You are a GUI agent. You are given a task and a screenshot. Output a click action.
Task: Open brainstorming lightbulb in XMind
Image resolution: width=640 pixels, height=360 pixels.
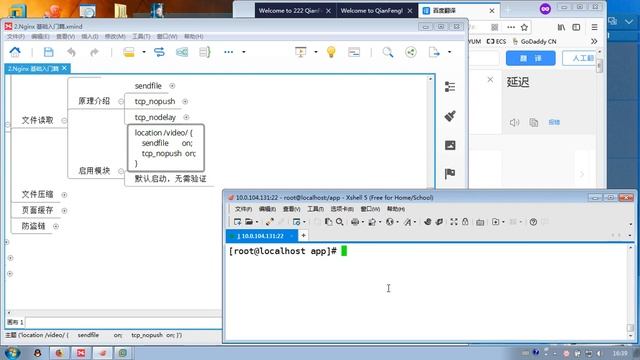pos(331,52)
